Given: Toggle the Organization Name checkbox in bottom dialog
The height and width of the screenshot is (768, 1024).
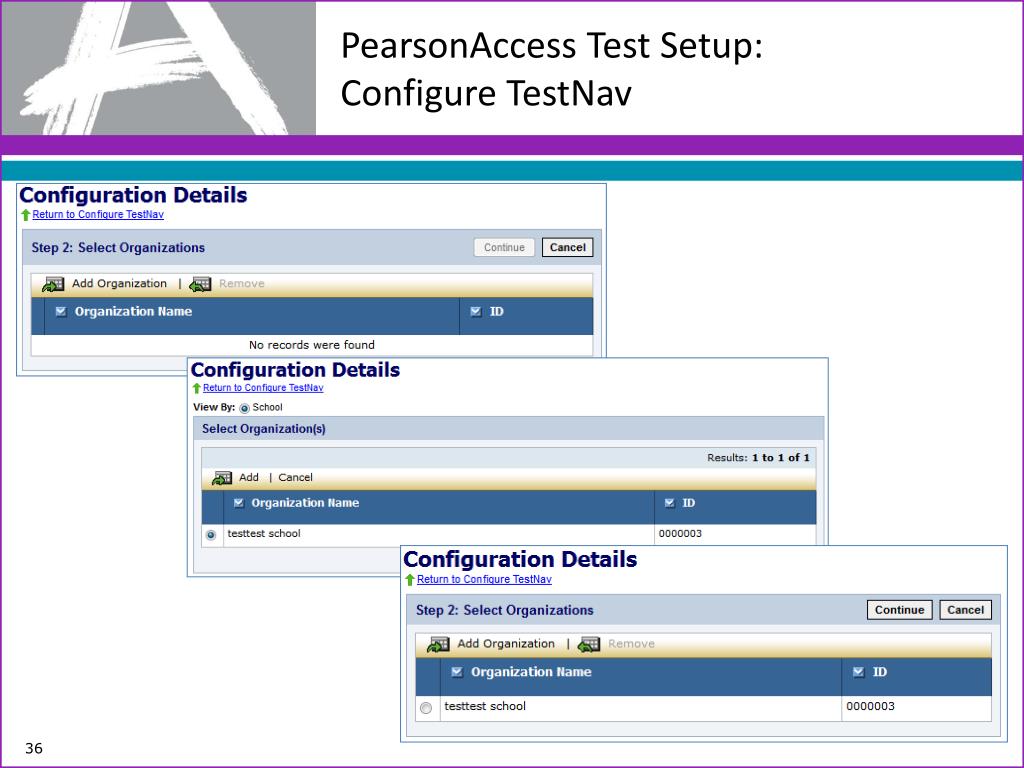Looking at the screenshot, I should [455, 671].
